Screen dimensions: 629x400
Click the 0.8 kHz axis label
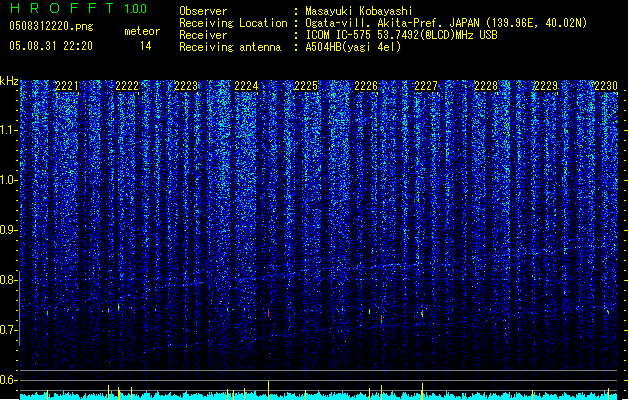click(x=9, y=280)
